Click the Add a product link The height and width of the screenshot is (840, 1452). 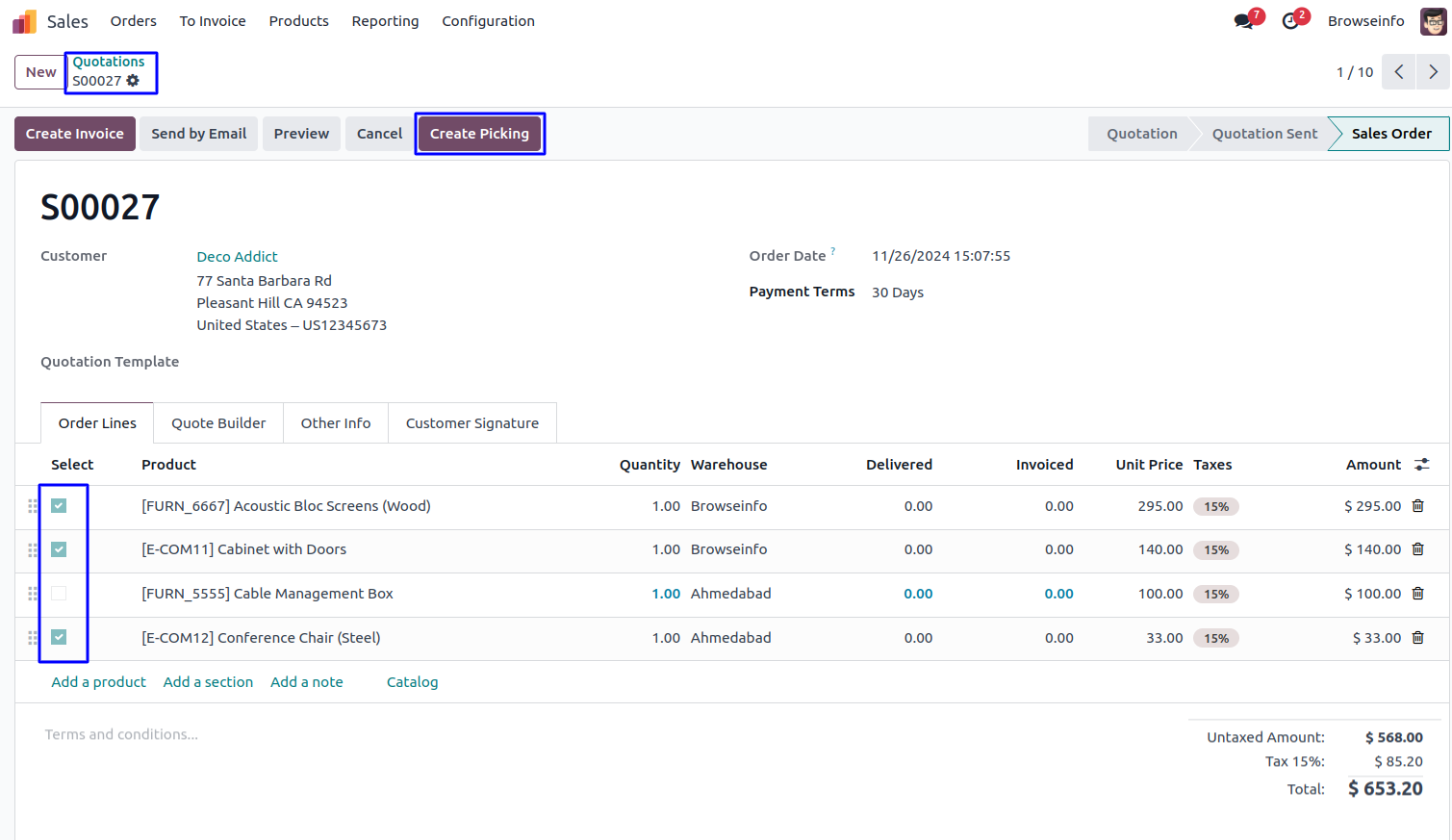tap(98, 682)
